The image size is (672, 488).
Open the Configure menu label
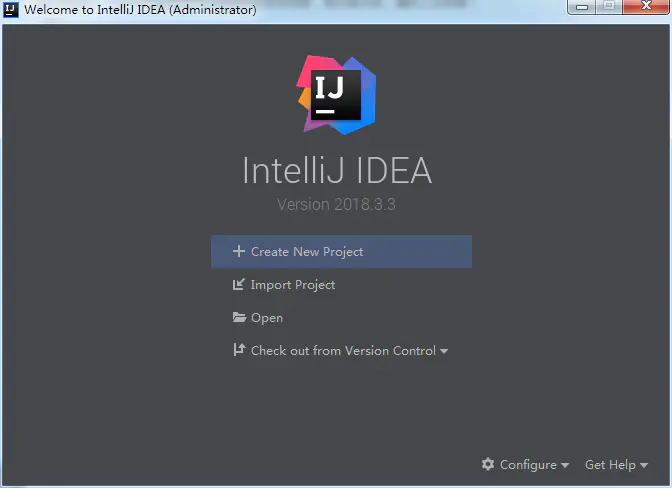[x=528, y=465]
